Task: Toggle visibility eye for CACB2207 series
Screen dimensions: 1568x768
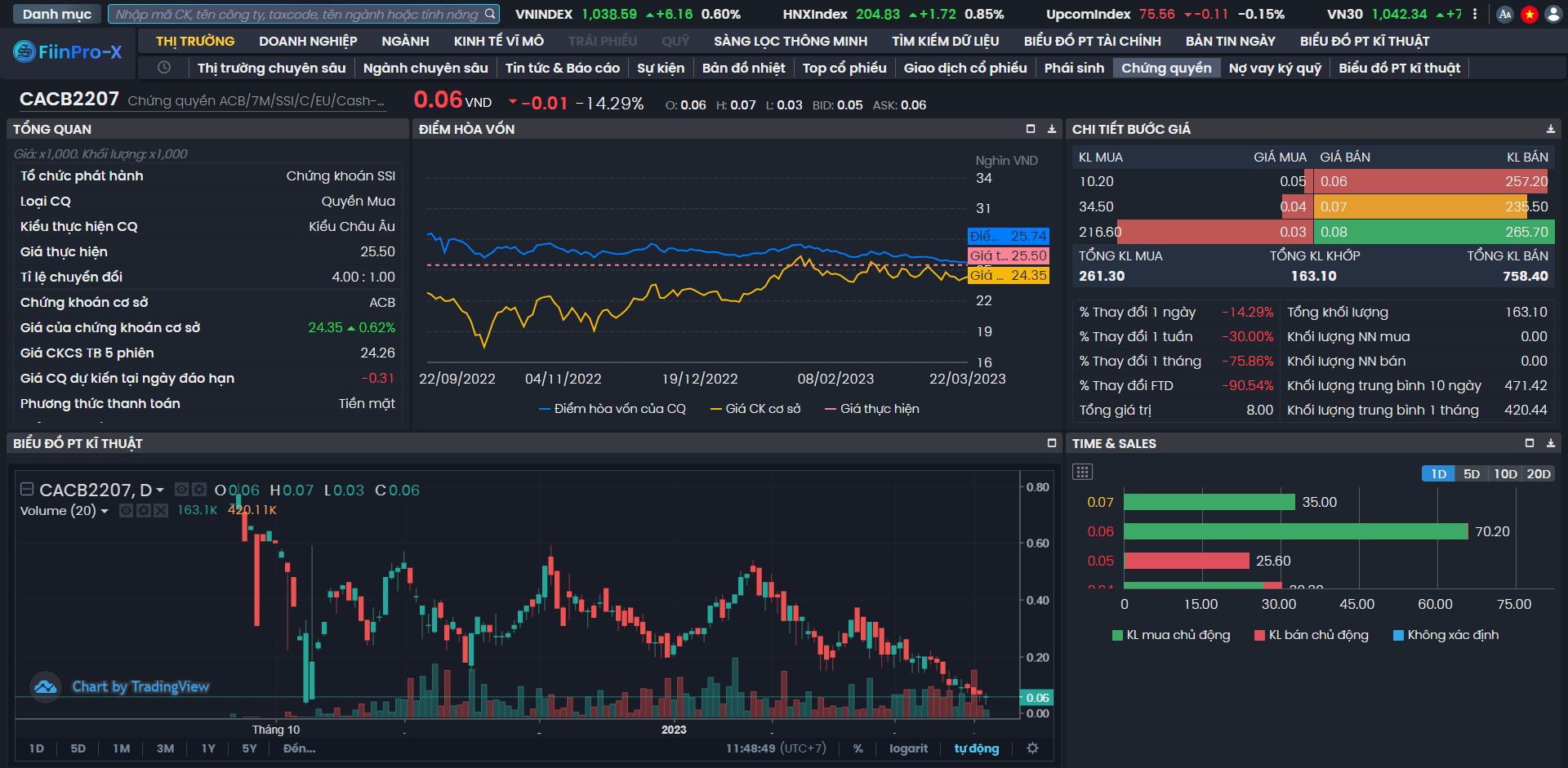Action: click(x=181, y=490)
